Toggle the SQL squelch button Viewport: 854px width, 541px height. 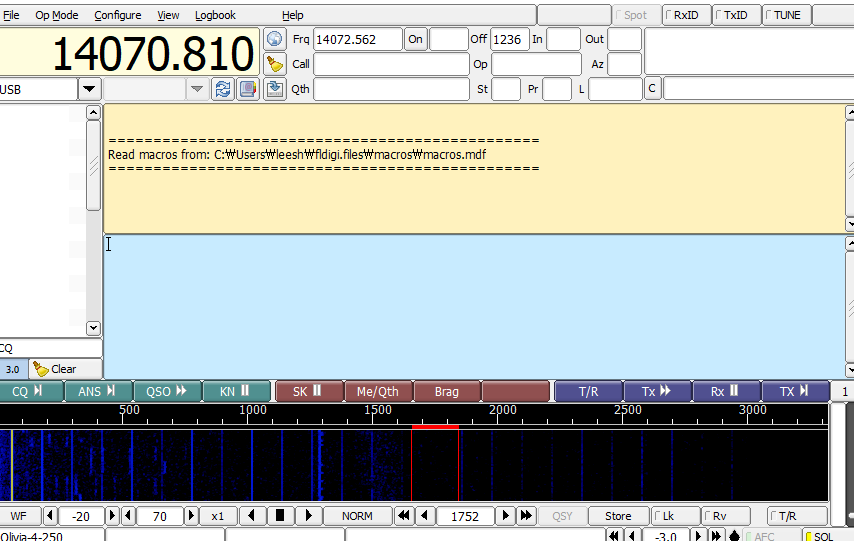tap(828, 535)
